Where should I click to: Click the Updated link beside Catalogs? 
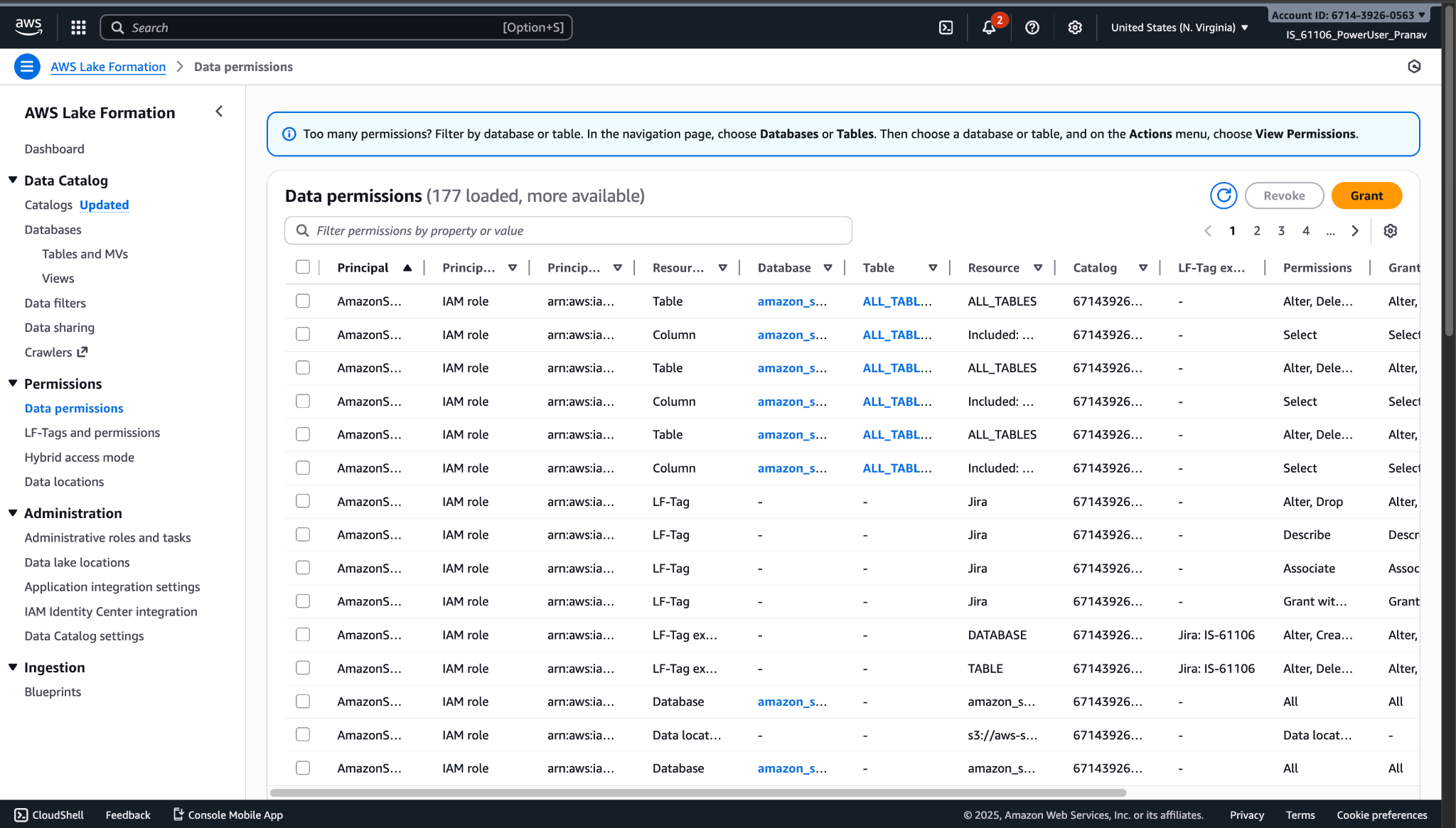(105, 205)
